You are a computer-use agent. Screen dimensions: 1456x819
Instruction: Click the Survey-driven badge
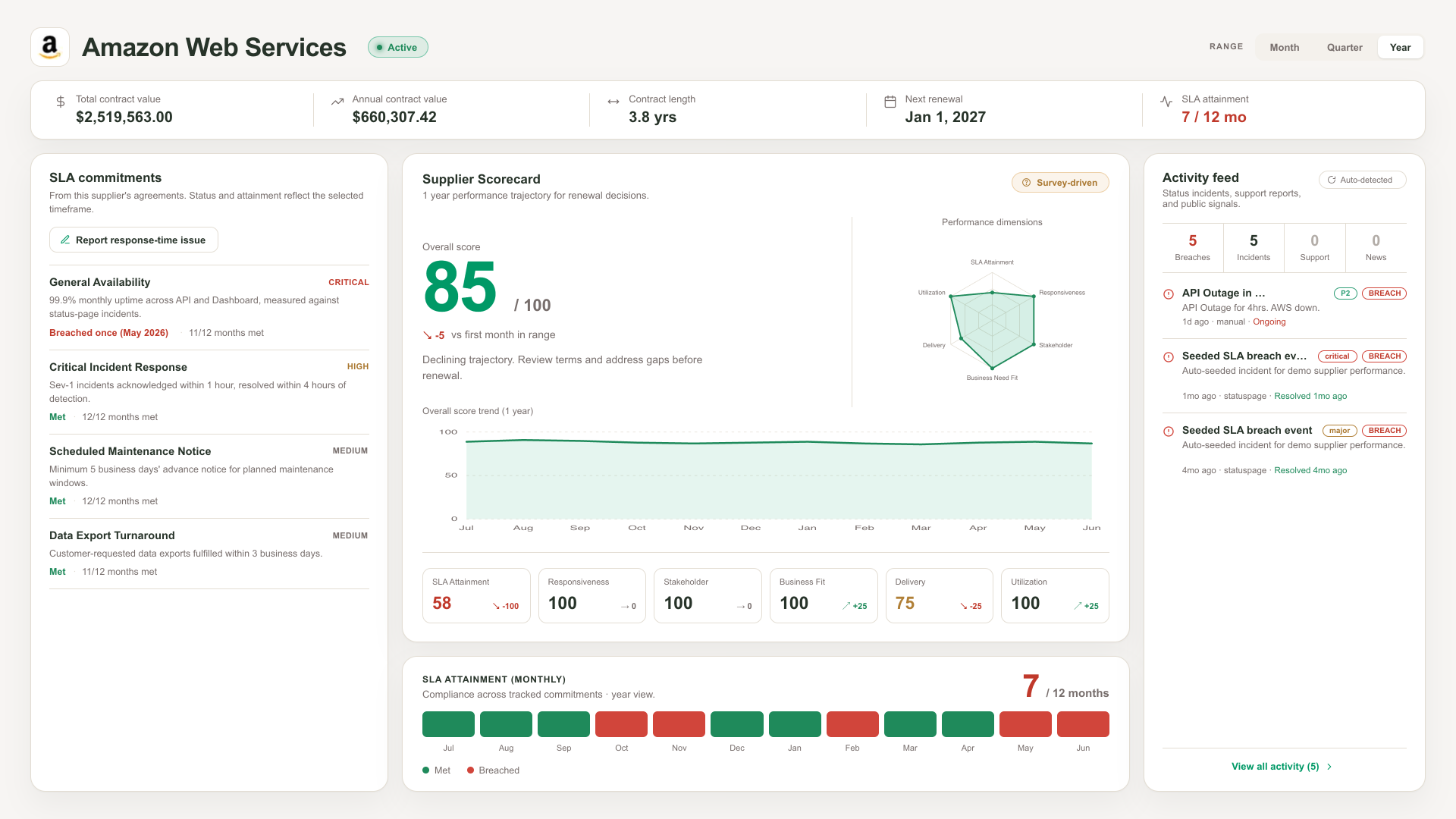tap(1060, 183)
